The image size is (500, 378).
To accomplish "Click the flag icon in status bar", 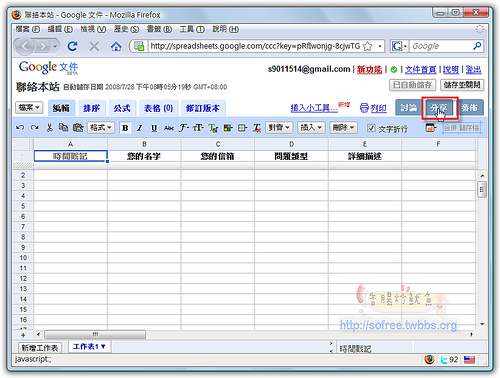I will pos(469,360).
